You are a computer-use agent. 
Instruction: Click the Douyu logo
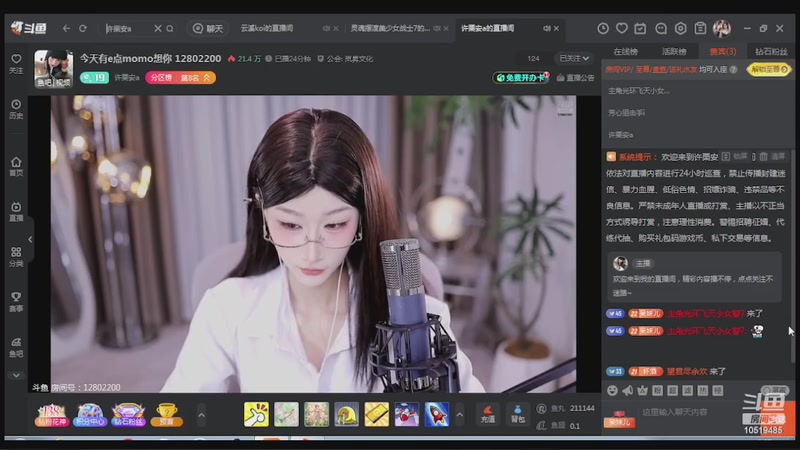point(29,28)
